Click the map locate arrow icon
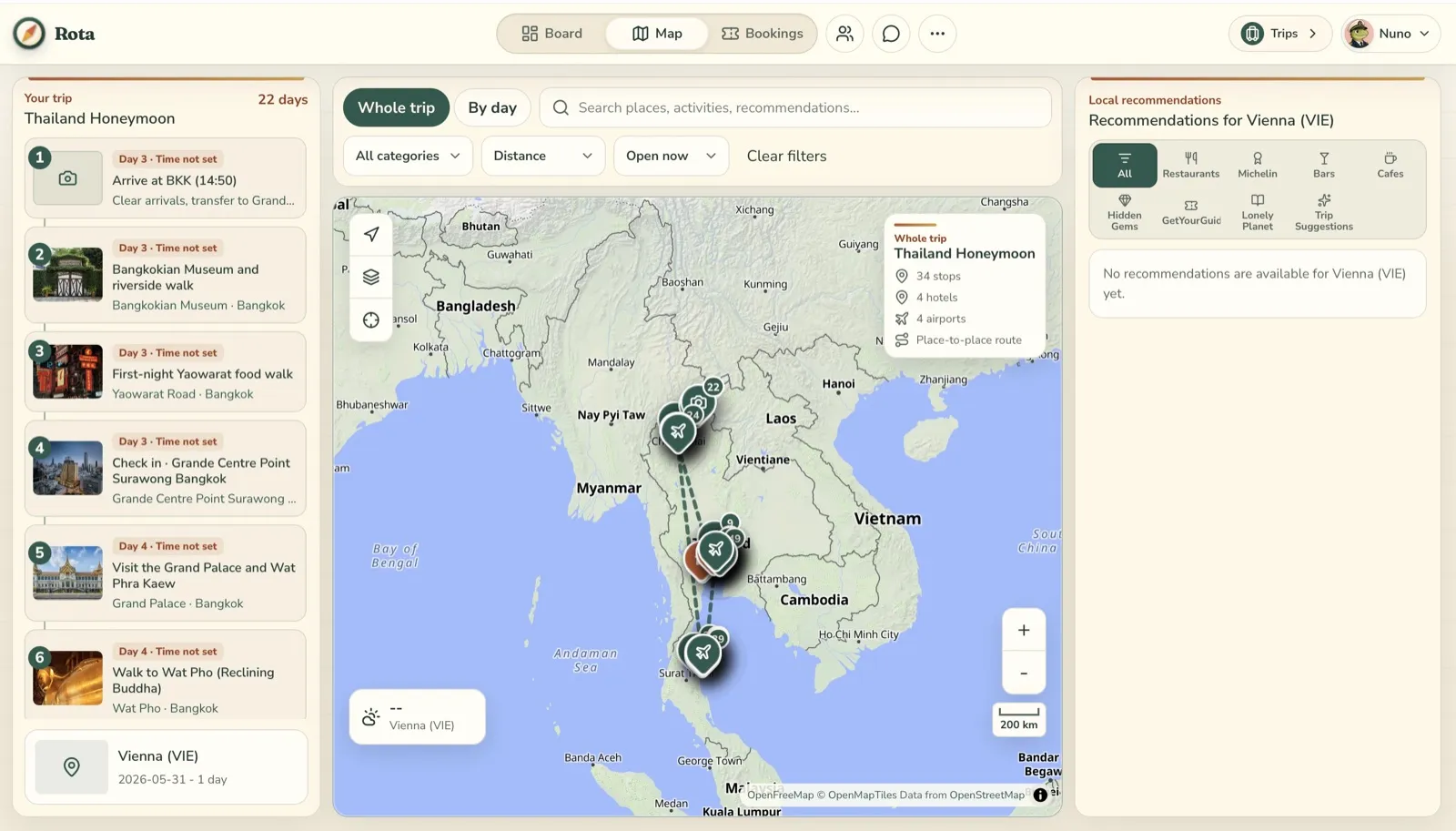1456x831 pixels. 371,234
